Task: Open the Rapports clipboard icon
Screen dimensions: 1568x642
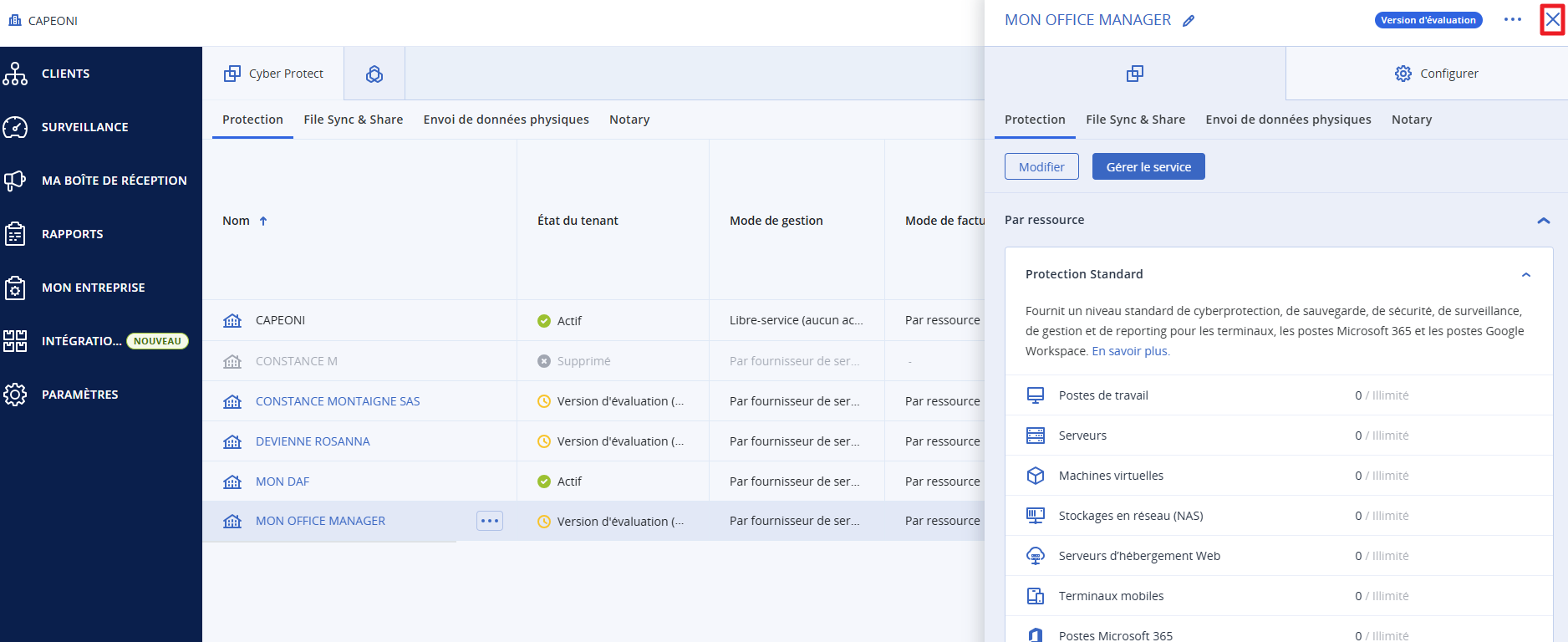Action: coord(15,234)
